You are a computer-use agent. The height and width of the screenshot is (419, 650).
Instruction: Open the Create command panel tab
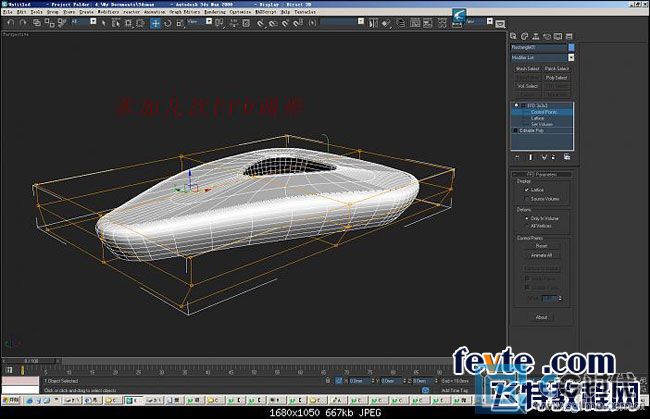pos(513,36)
